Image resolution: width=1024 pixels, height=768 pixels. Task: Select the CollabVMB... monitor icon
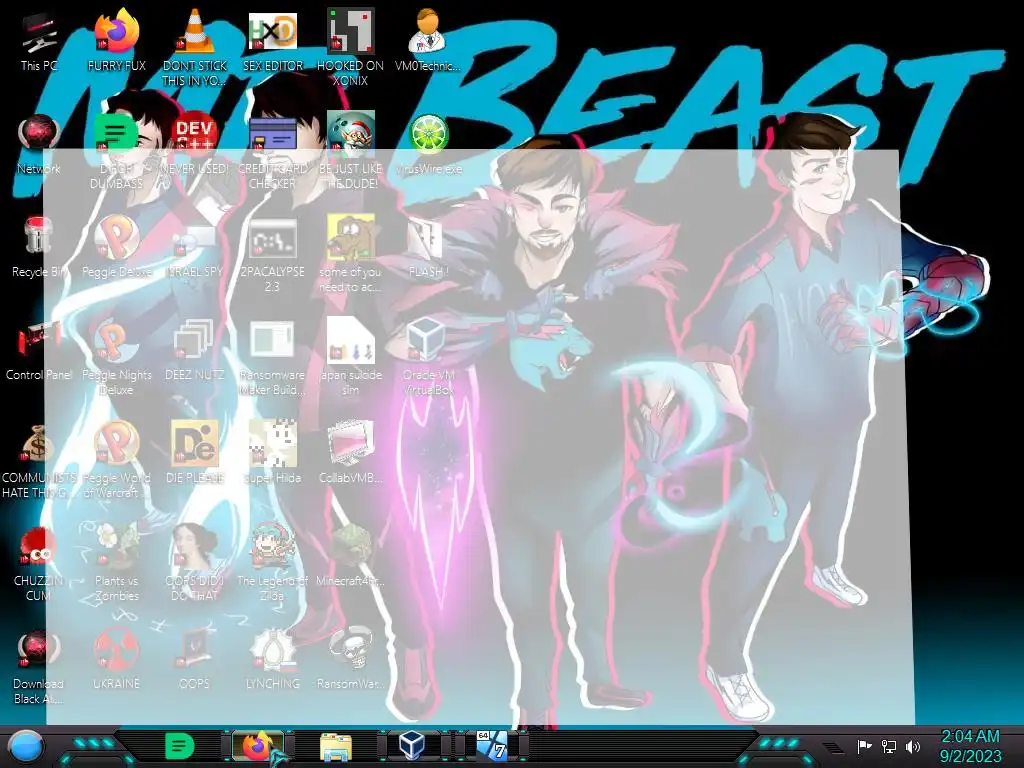point(351,452)
